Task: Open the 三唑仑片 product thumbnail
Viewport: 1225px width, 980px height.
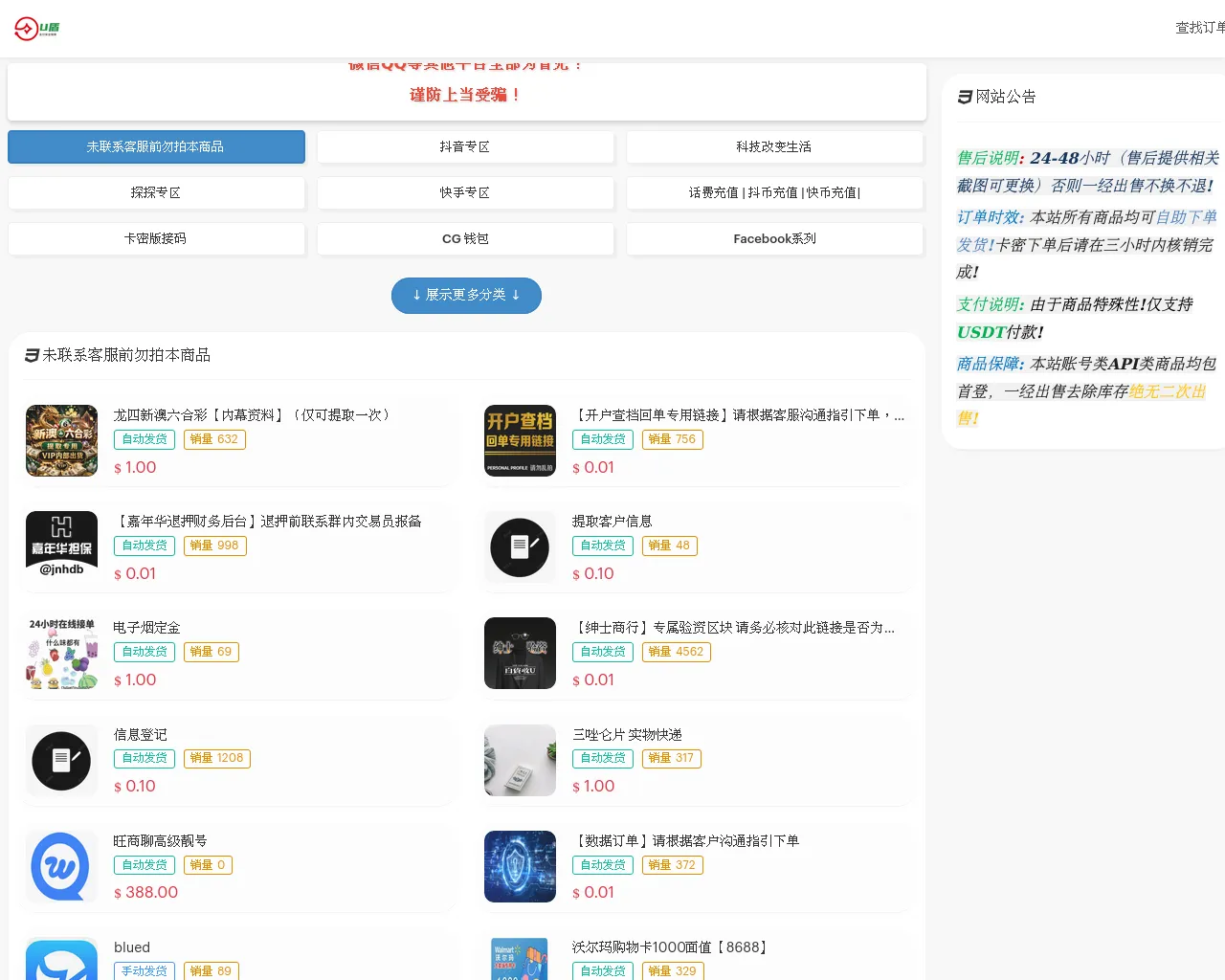Action: click(x=520, y=760)
